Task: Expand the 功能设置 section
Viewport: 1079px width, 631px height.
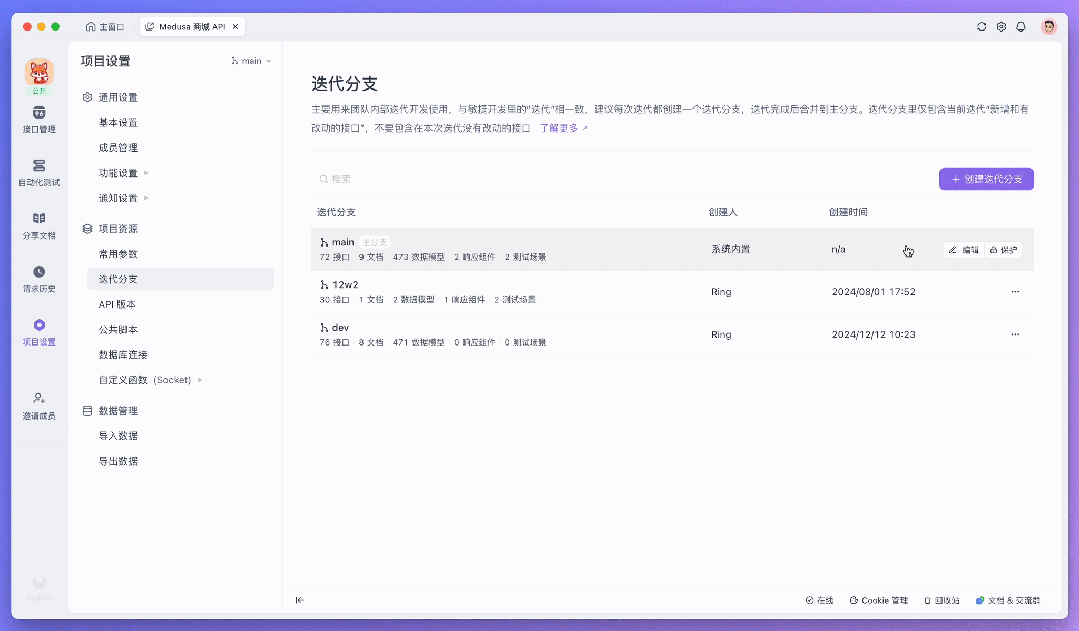Action: [x=122, y=172]
